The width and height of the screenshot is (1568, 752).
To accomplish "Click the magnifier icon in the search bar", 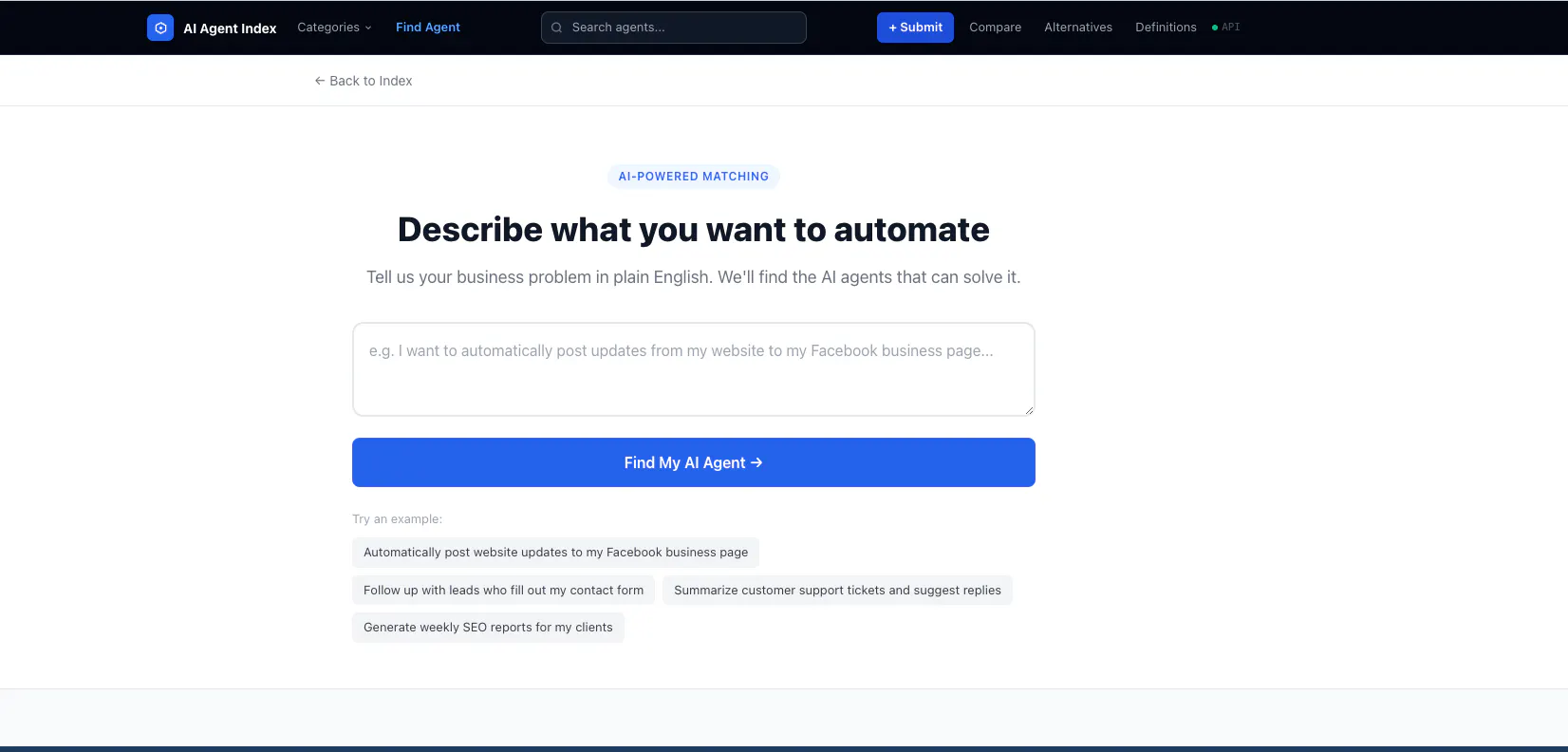I will pyautogui.click(x=557, y=28).
